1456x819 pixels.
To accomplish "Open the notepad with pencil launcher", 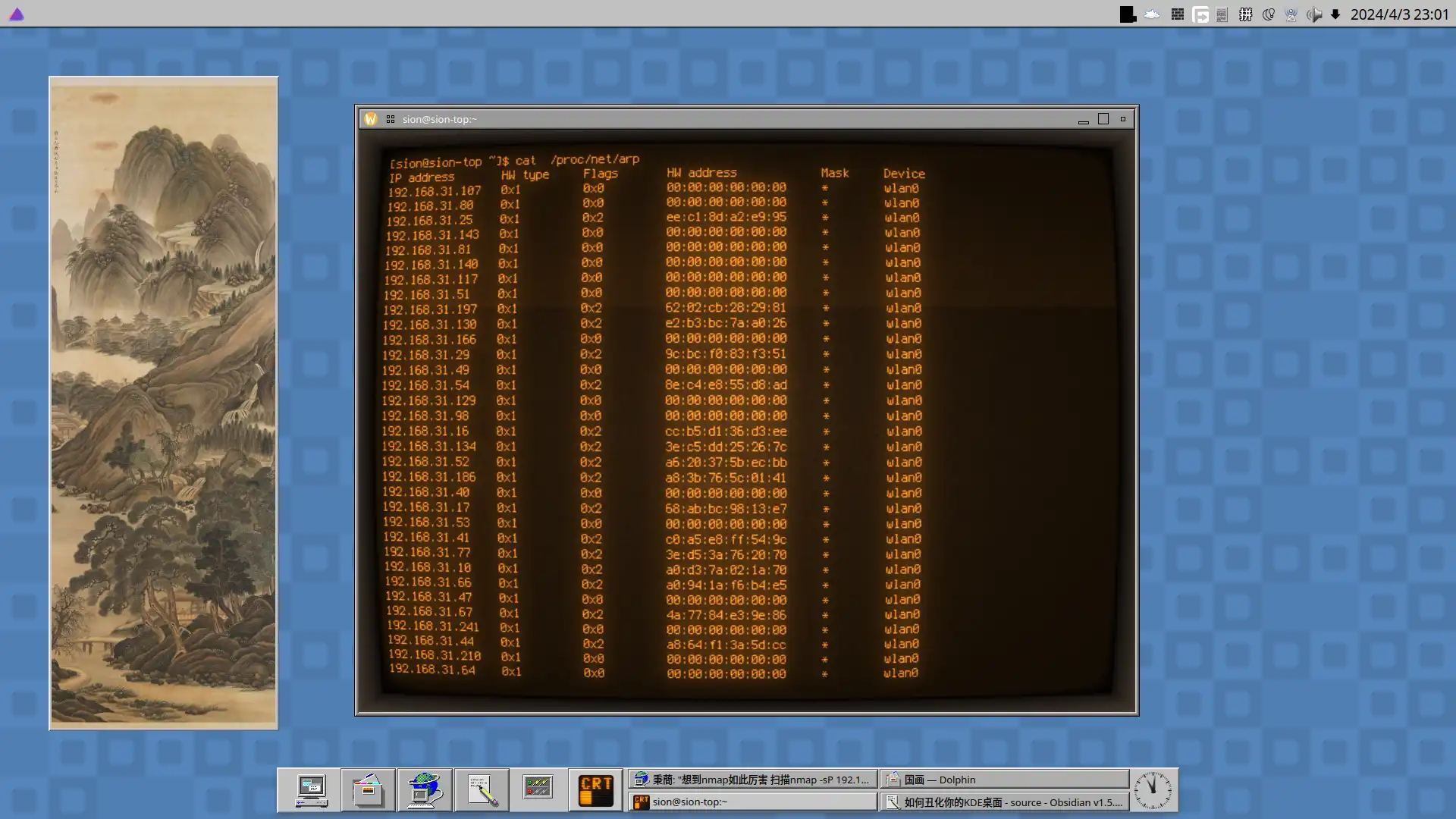I will pos(482,790).
